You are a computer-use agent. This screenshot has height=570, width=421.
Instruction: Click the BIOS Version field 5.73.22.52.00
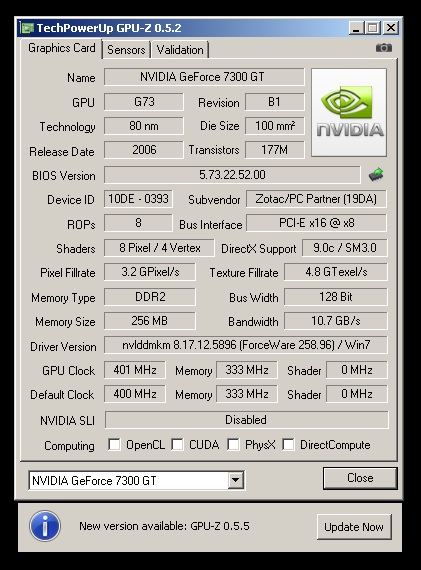coord(232,175)
